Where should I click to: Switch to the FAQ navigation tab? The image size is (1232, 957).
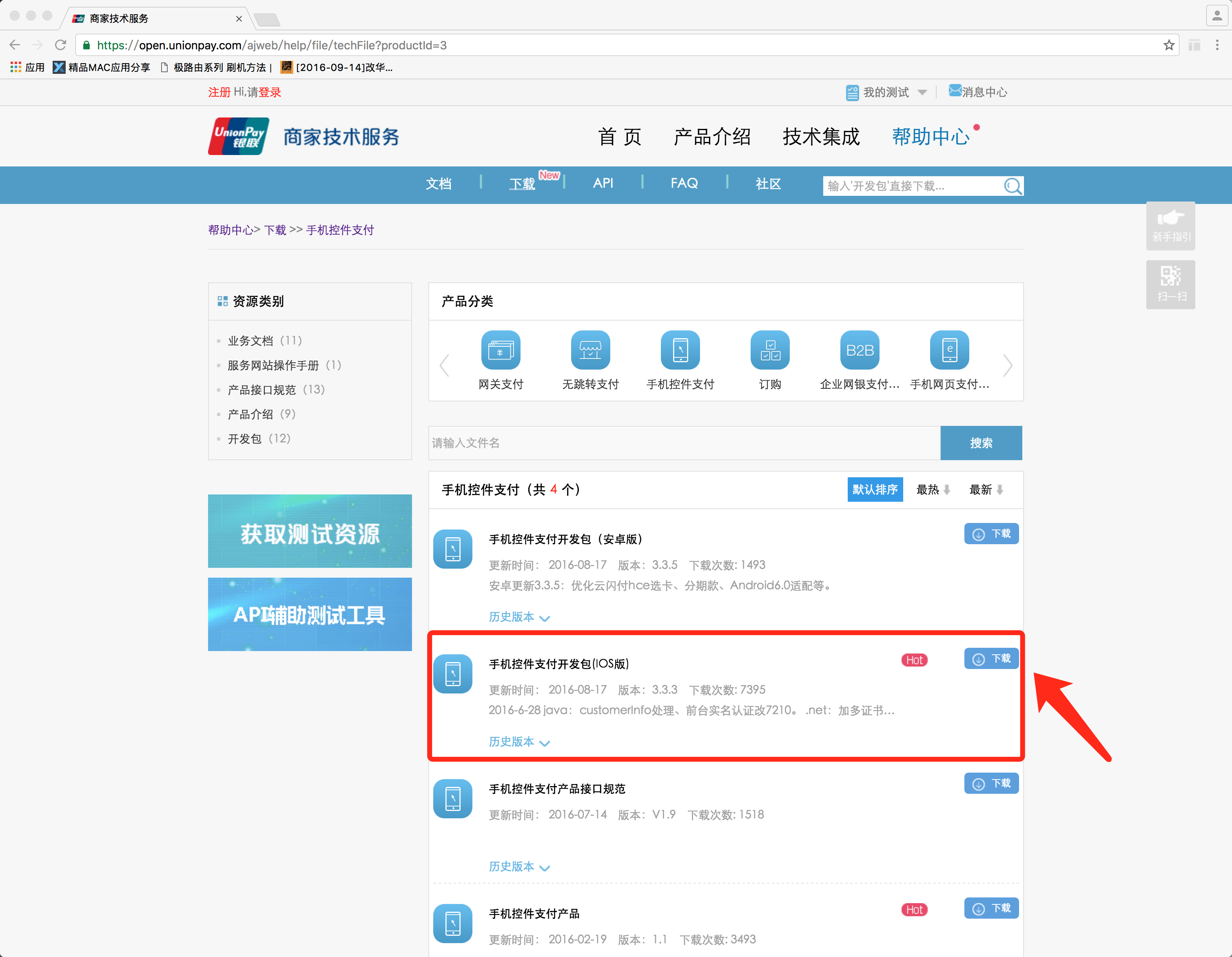(x=684, y=183)
